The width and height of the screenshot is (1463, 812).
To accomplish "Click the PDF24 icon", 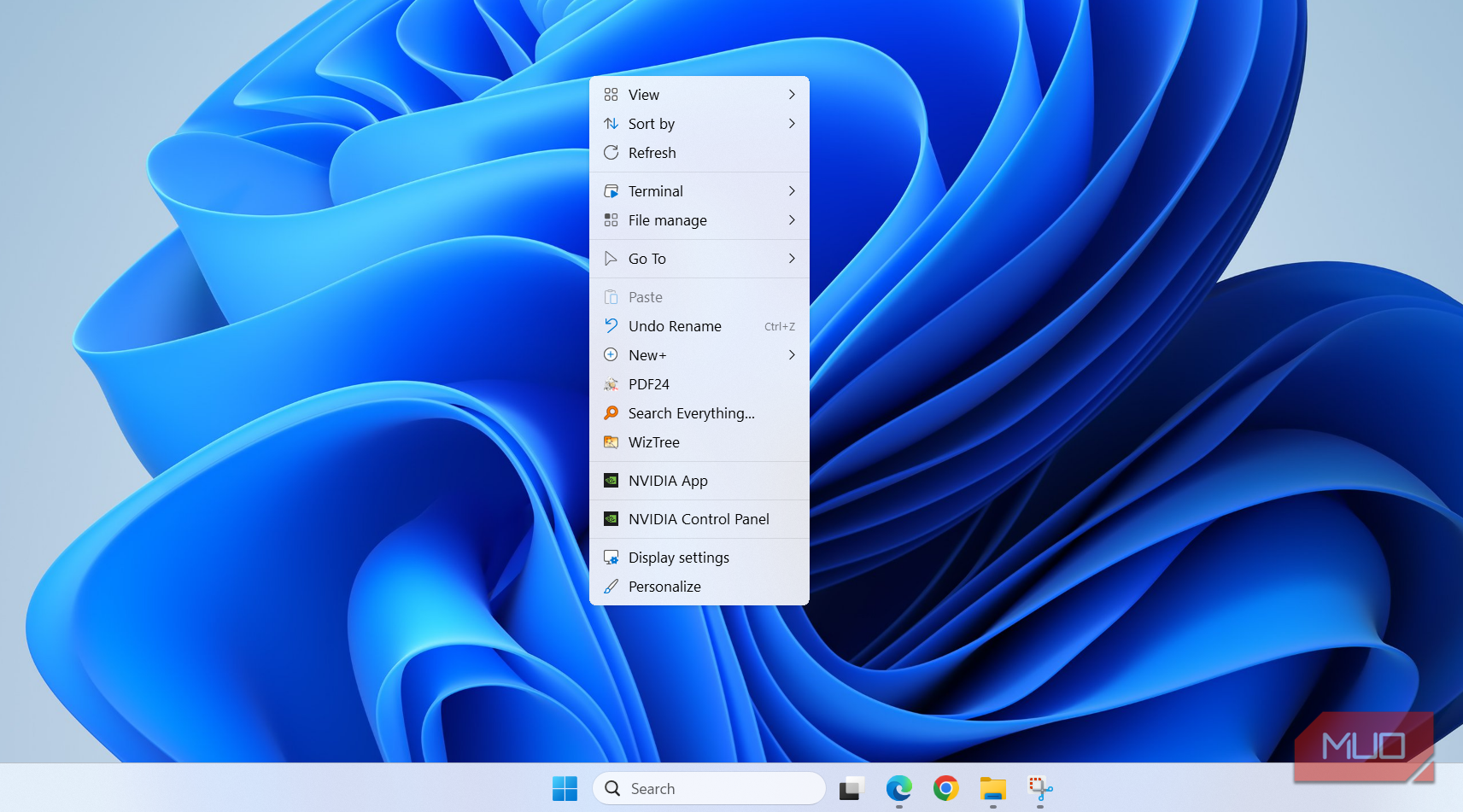I will click(x=611, y=384).
